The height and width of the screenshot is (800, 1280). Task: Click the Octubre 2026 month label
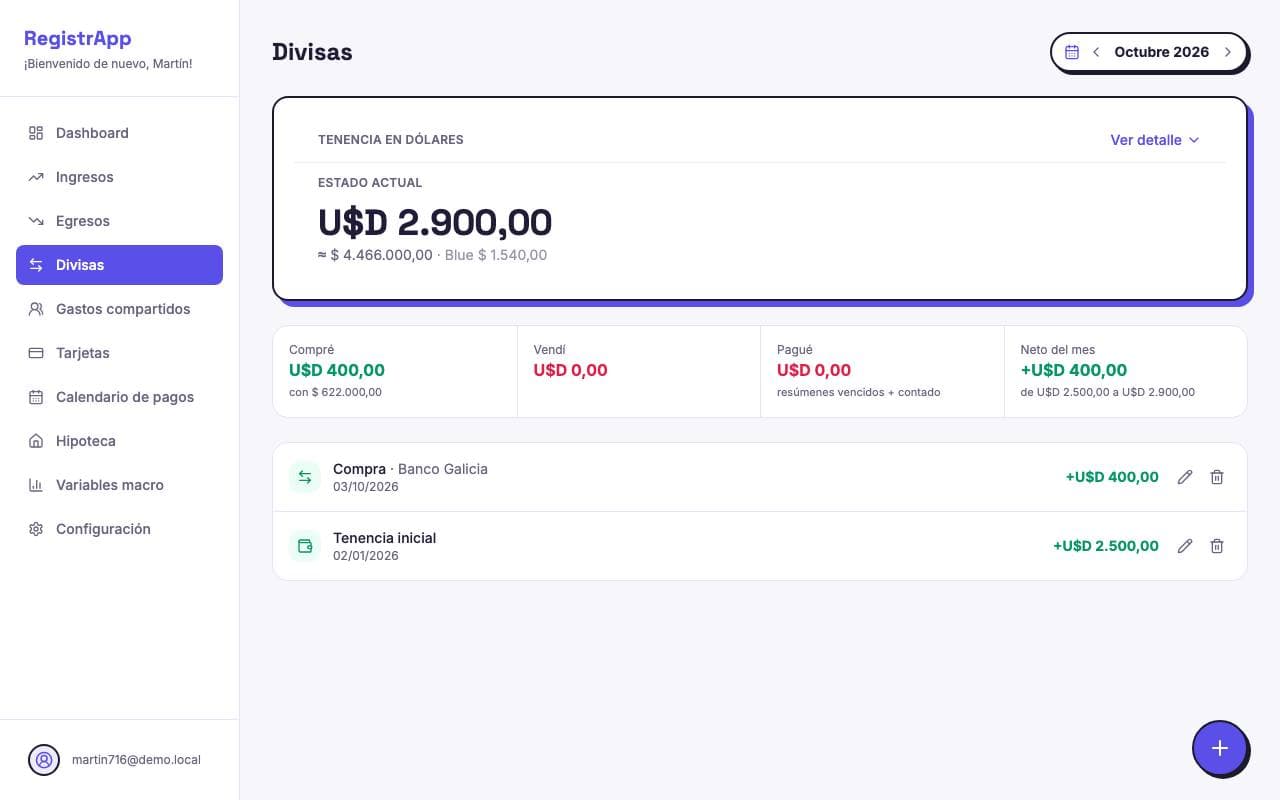click(x=1161, y=52)
